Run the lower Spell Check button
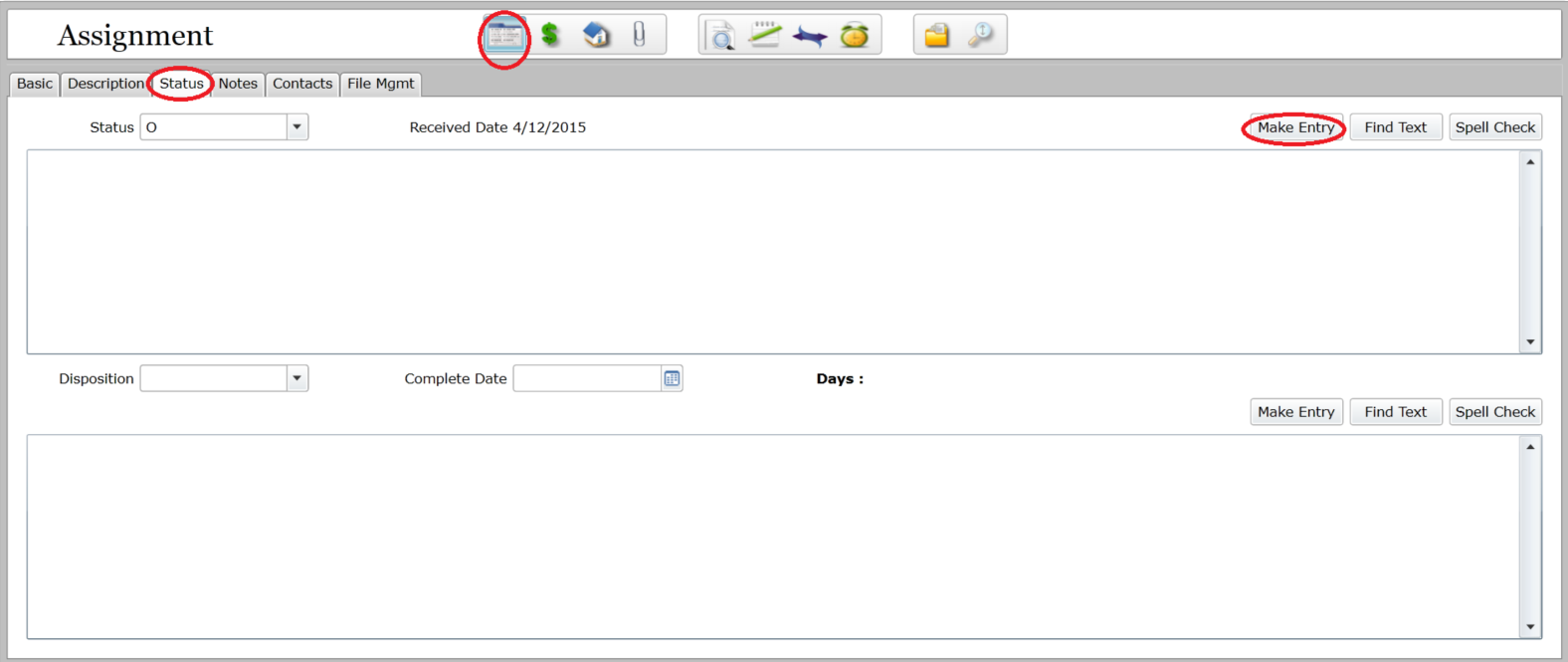Screen dimensions: 1568x662 1495,412
